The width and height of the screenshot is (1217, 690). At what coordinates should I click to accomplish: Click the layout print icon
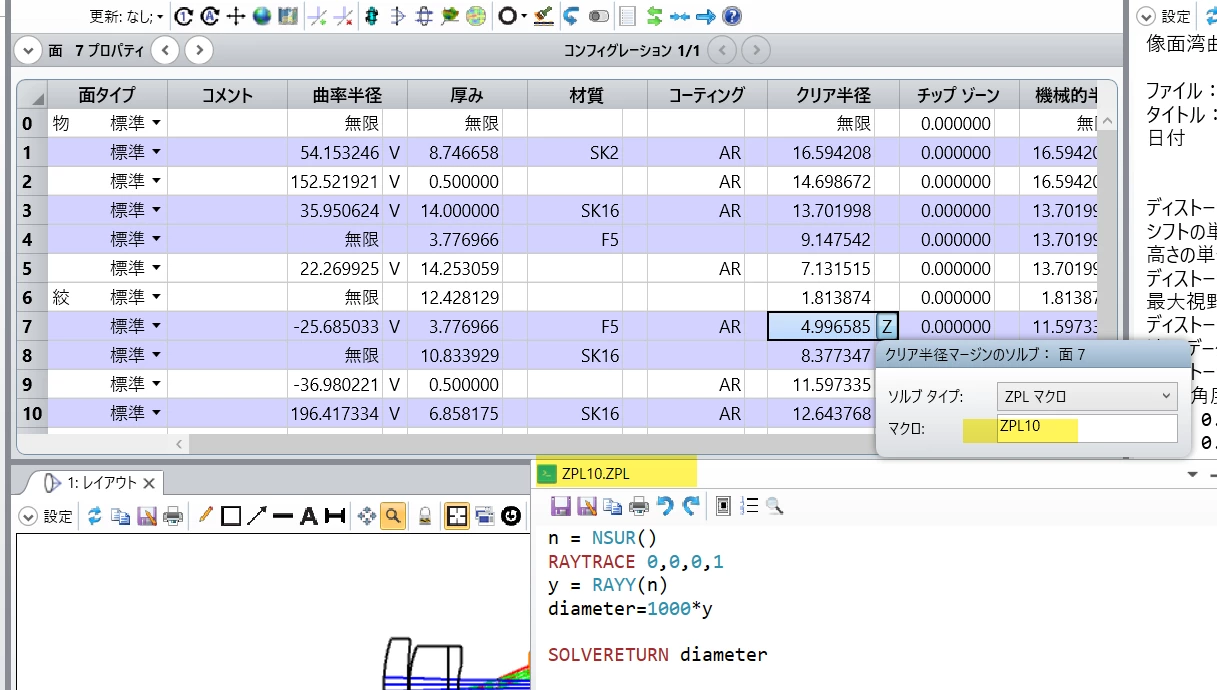(x=173, y=516)
